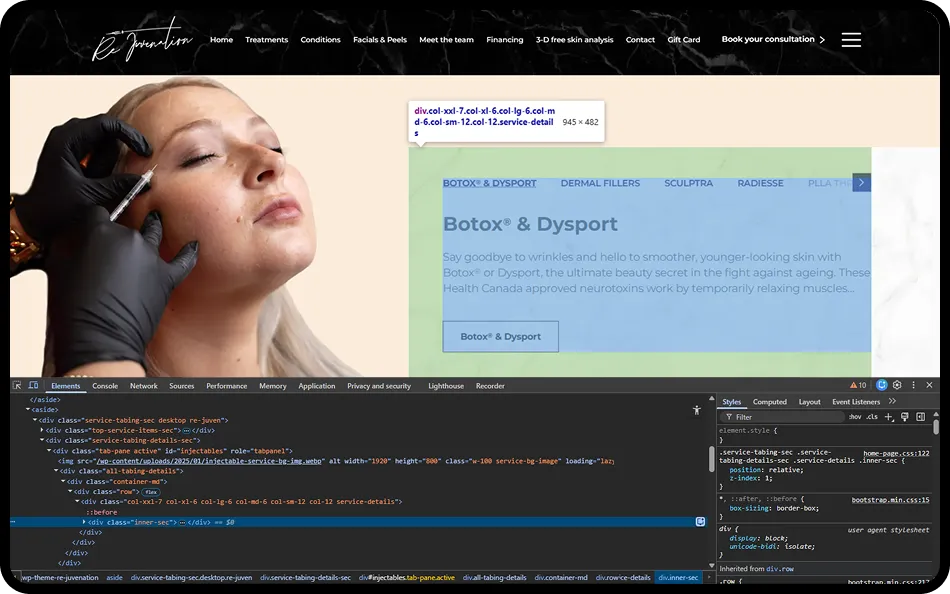Open the Conditions nav link
This screenshot has width=950, height=594.
click(x=321, y=39)
